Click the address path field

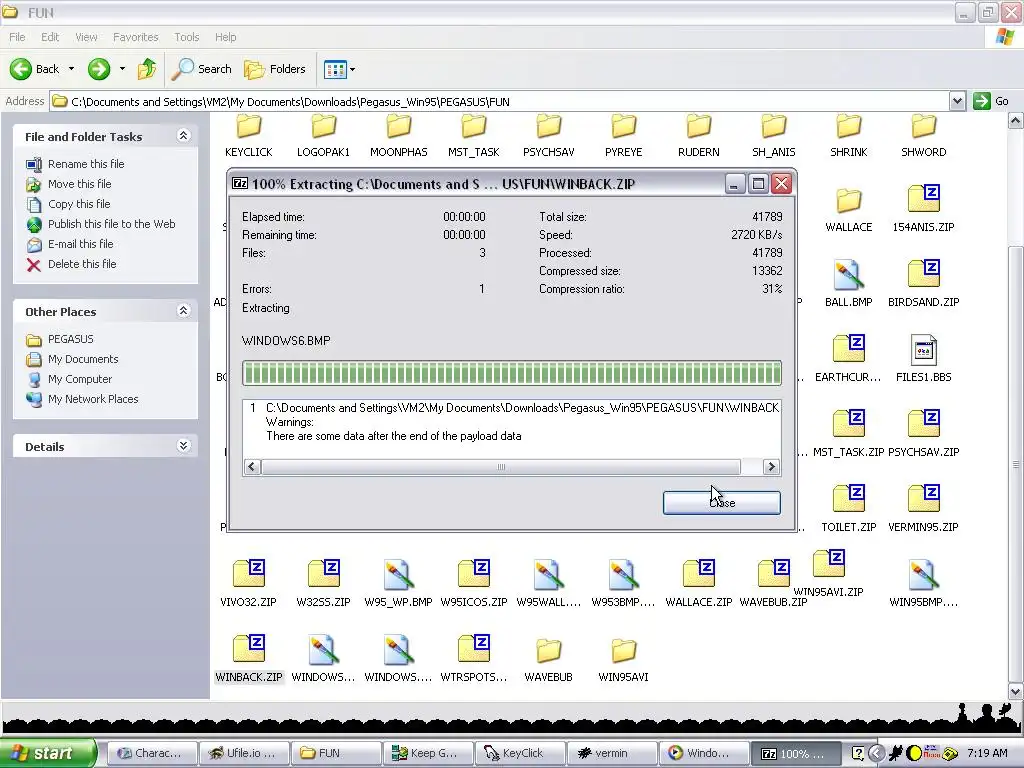pos(500,101)
